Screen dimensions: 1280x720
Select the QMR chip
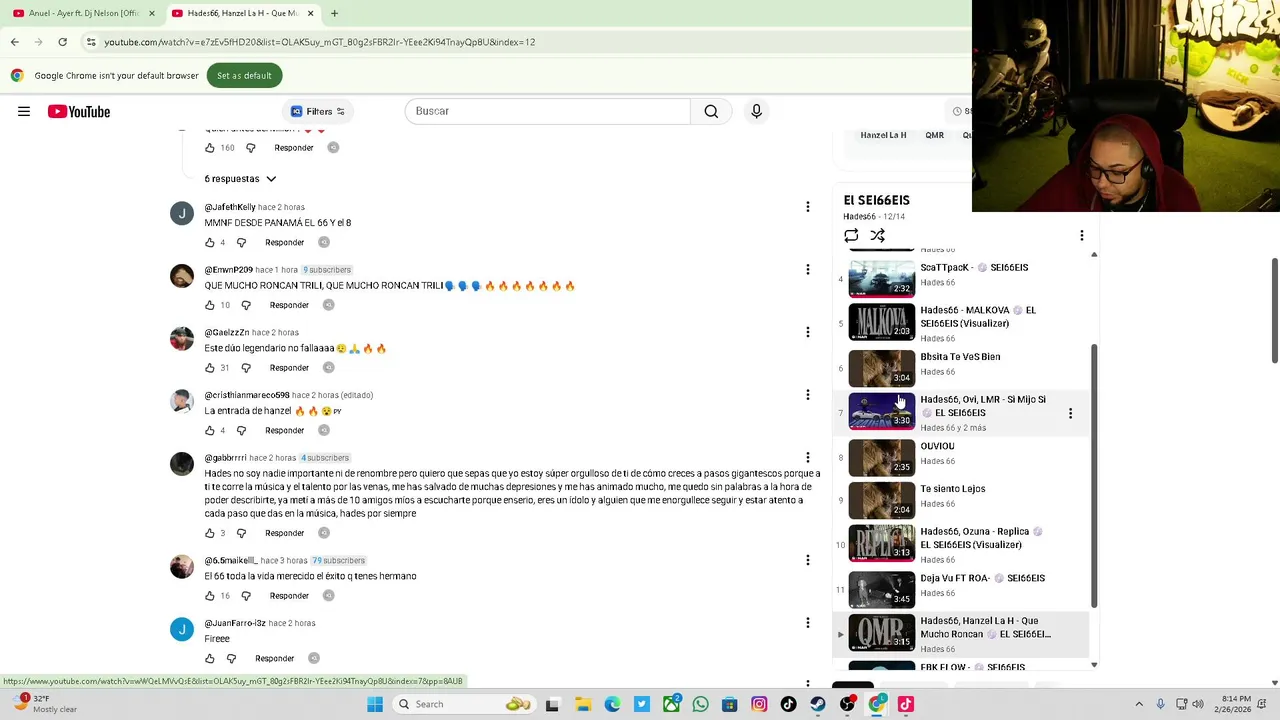point(934,135)
